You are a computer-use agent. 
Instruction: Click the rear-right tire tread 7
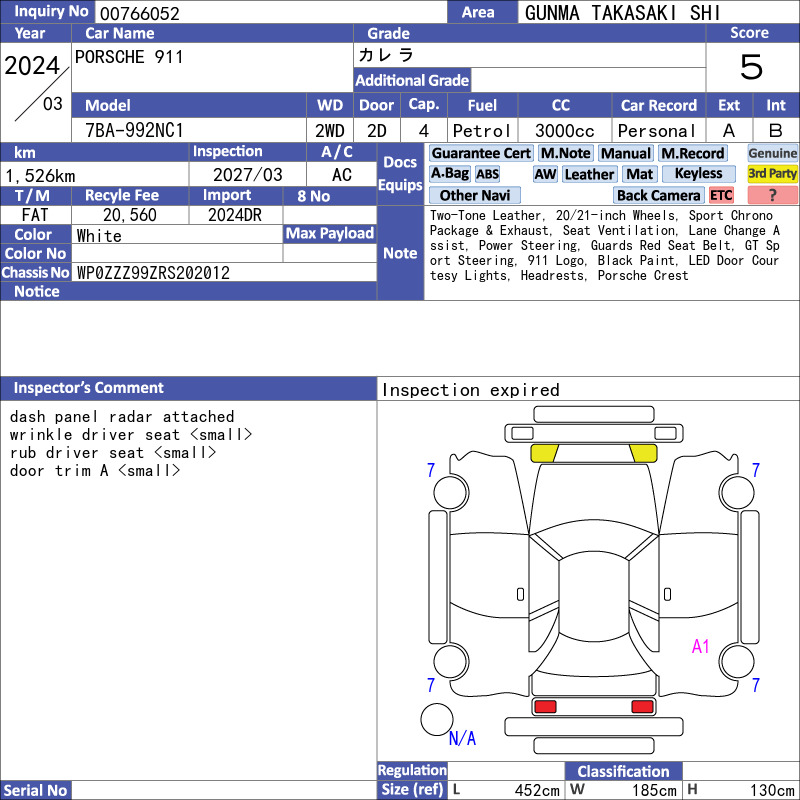(x=756, y=685)
